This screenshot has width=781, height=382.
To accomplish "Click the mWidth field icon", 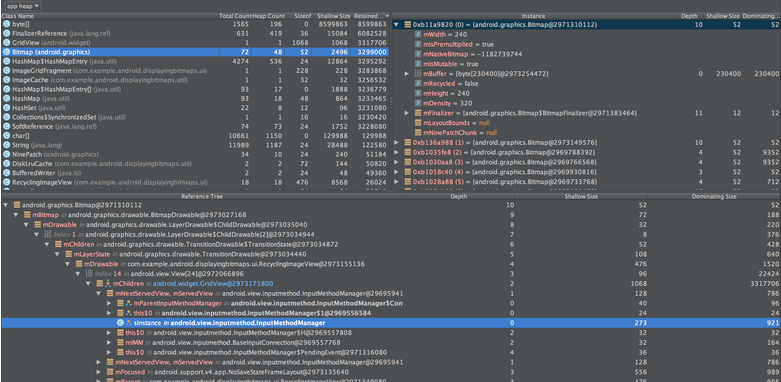I will [418, 34].
